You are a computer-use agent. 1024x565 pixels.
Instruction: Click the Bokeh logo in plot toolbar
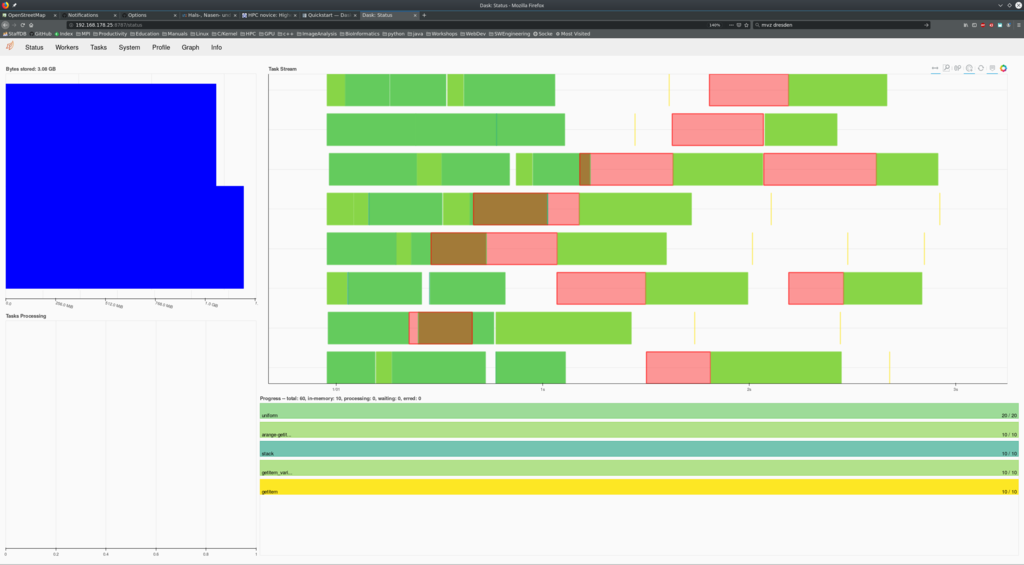[1003, 68]
